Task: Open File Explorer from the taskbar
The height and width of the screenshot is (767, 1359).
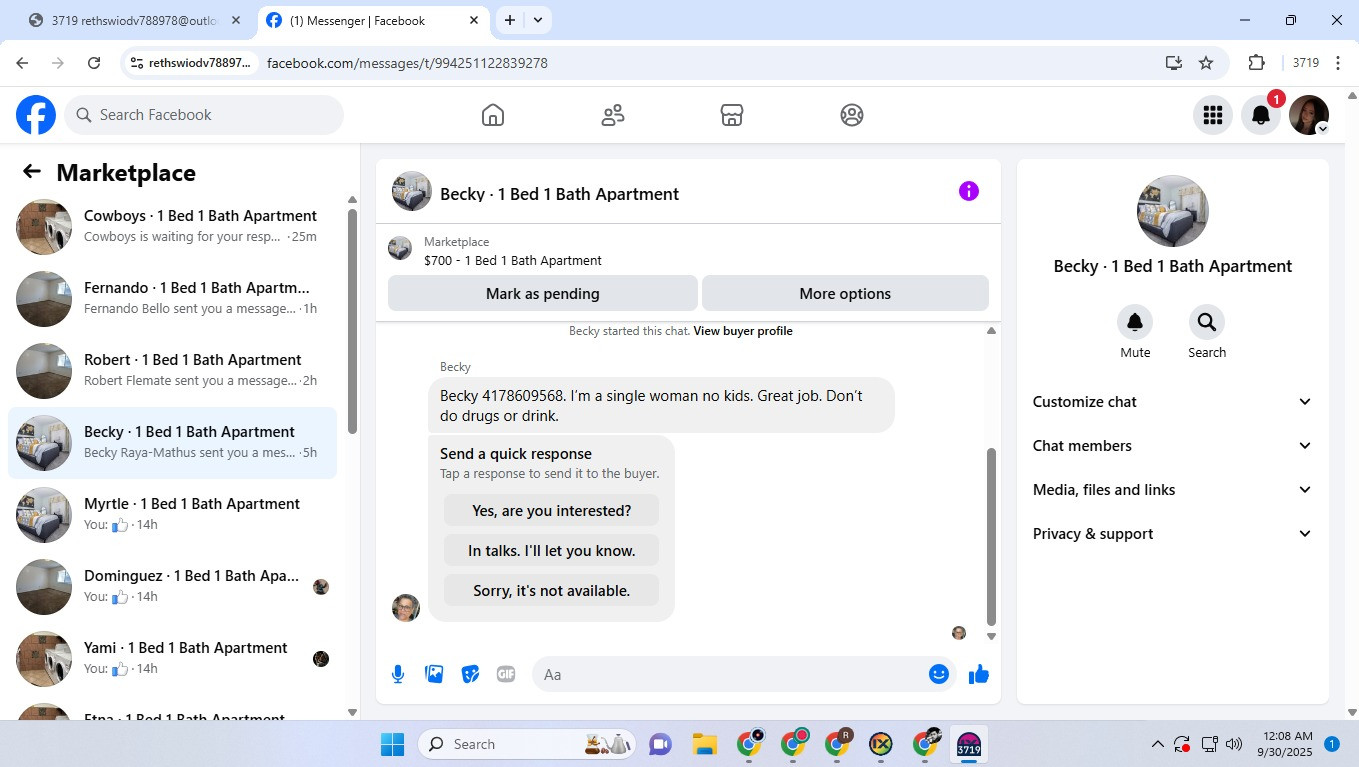Action: 705,744
